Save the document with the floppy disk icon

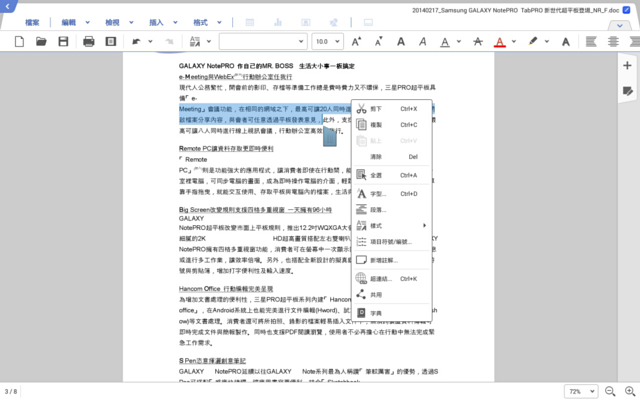63,42
